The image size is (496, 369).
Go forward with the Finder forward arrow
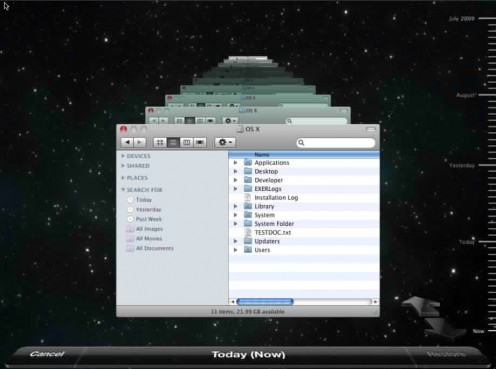140,142
